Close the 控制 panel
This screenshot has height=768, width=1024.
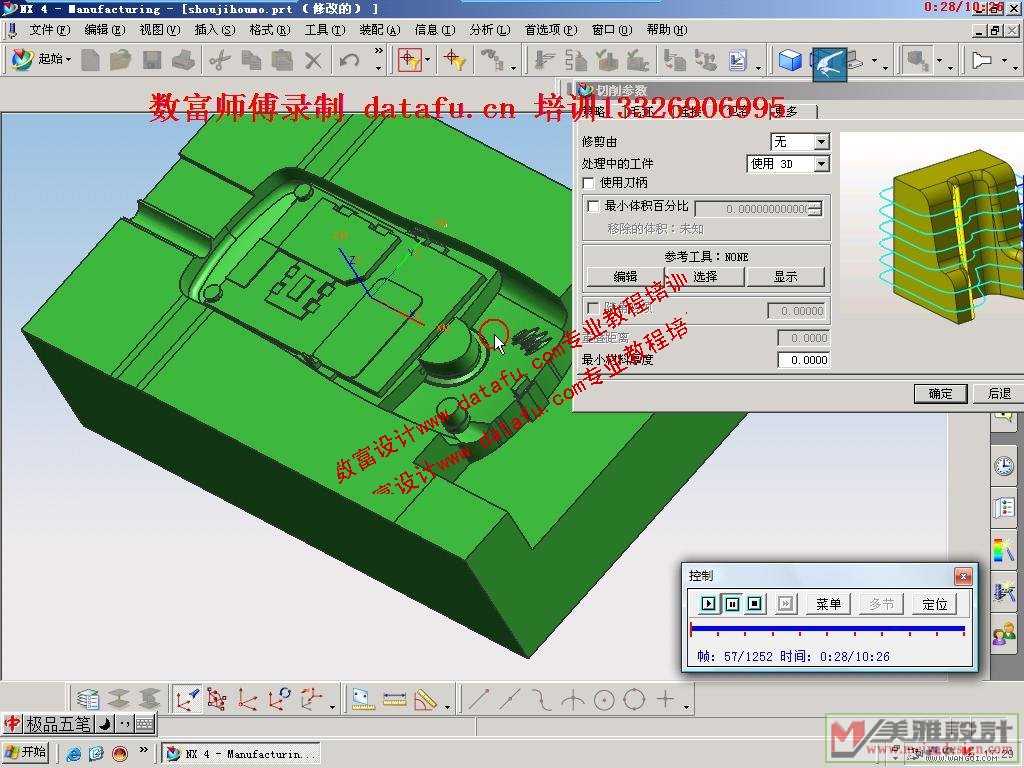963,576
